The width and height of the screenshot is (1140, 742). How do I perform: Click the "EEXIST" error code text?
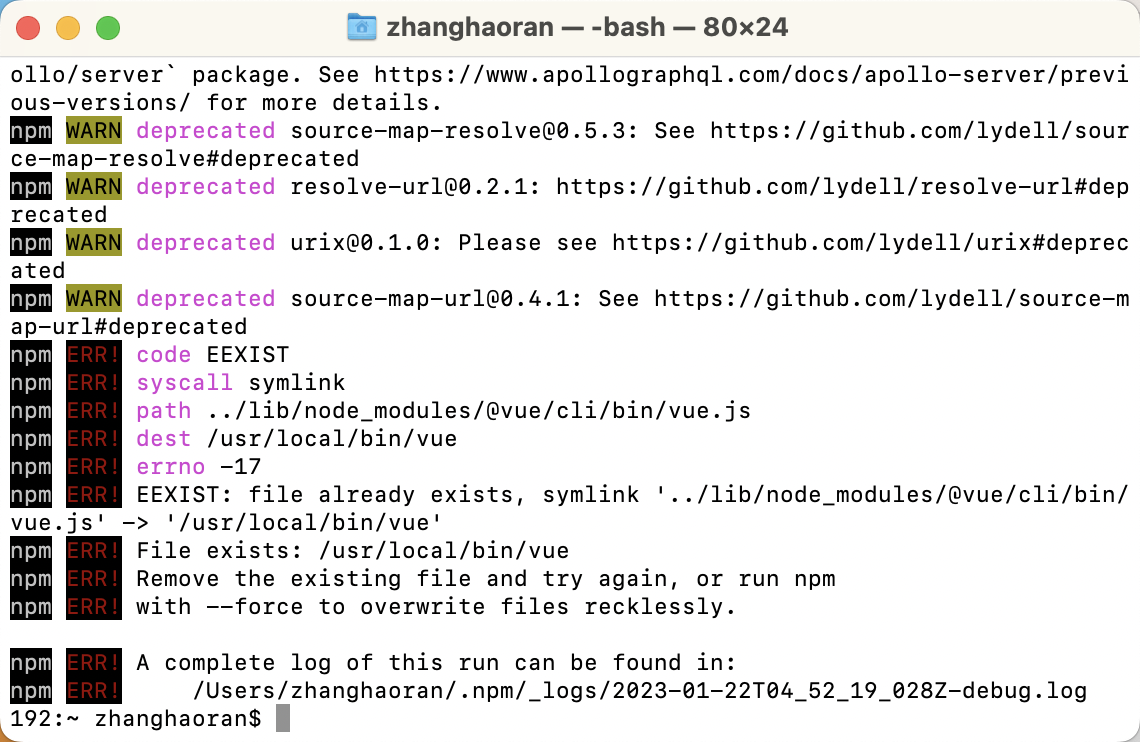[x=247, y=355]
